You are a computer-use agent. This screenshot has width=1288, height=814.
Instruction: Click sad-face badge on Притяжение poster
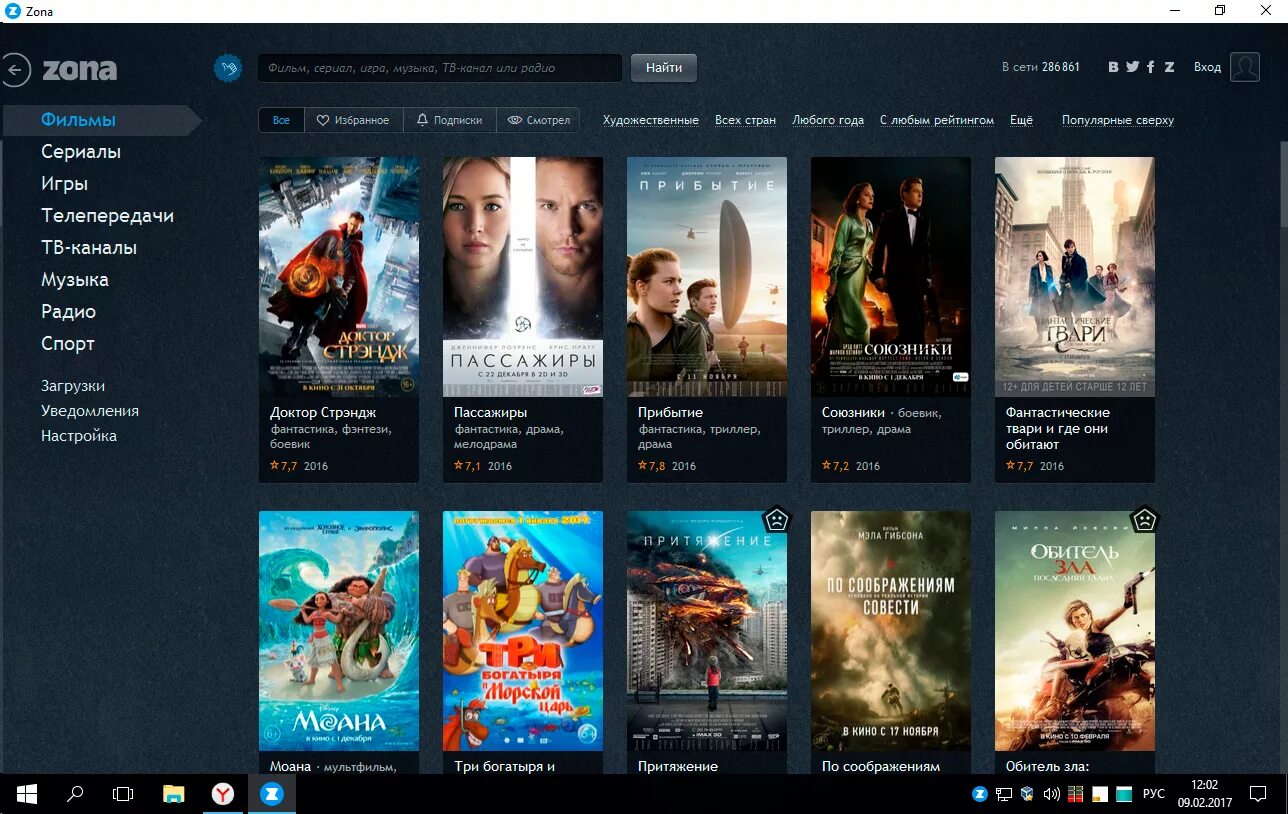[x=776, y=520]
